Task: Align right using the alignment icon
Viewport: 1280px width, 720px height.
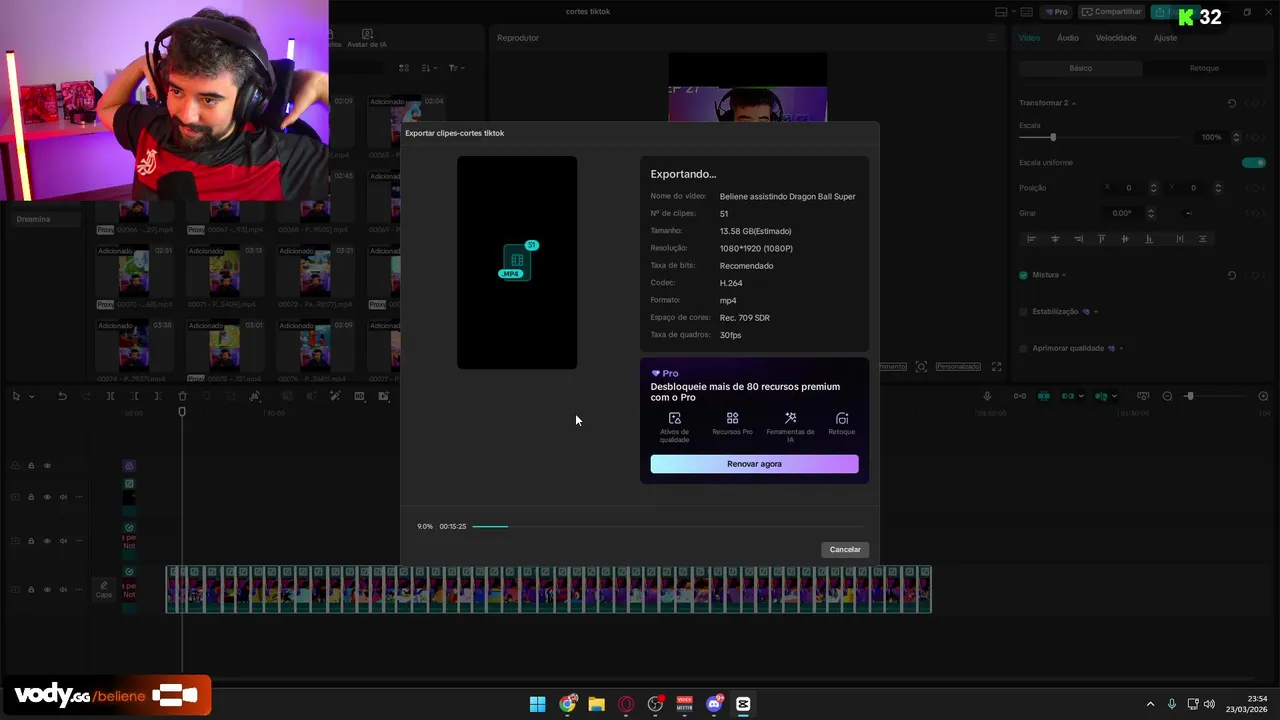Action: [1078, 239]
